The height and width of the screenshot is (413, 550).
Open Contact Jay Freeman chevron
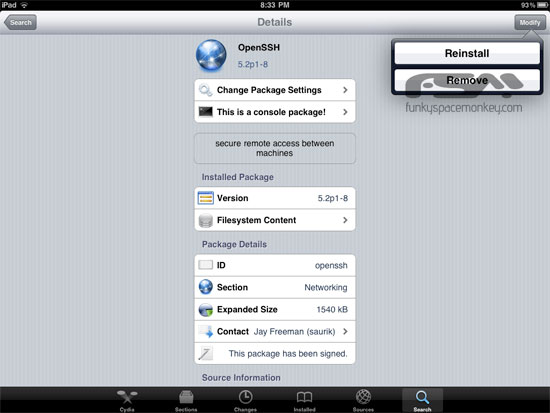[x=345, y=331]
